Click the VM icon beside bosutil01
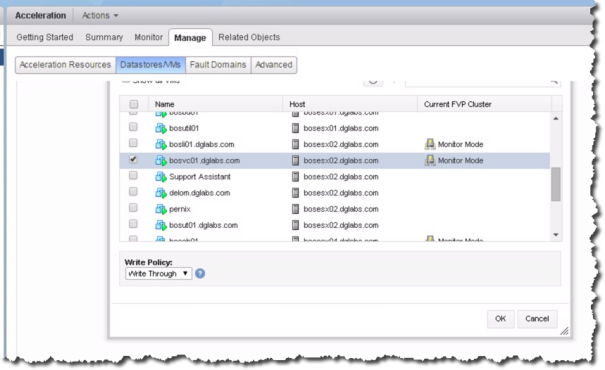 [161, 128]
